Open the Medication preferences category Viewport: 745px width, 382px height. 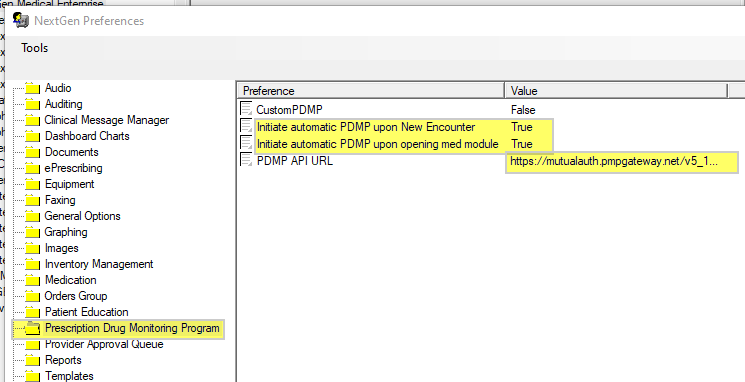71,280
